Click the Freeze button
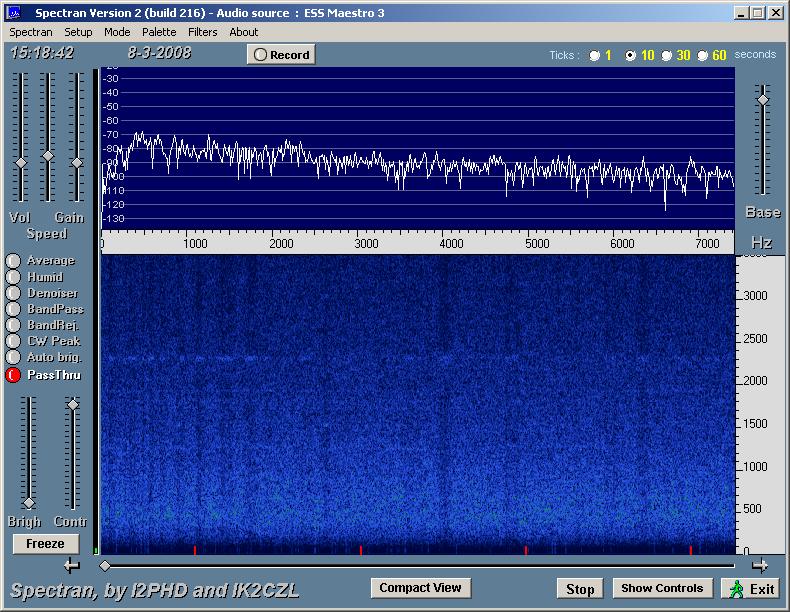This screenshot has height=612, width=790. pos(45,544)
